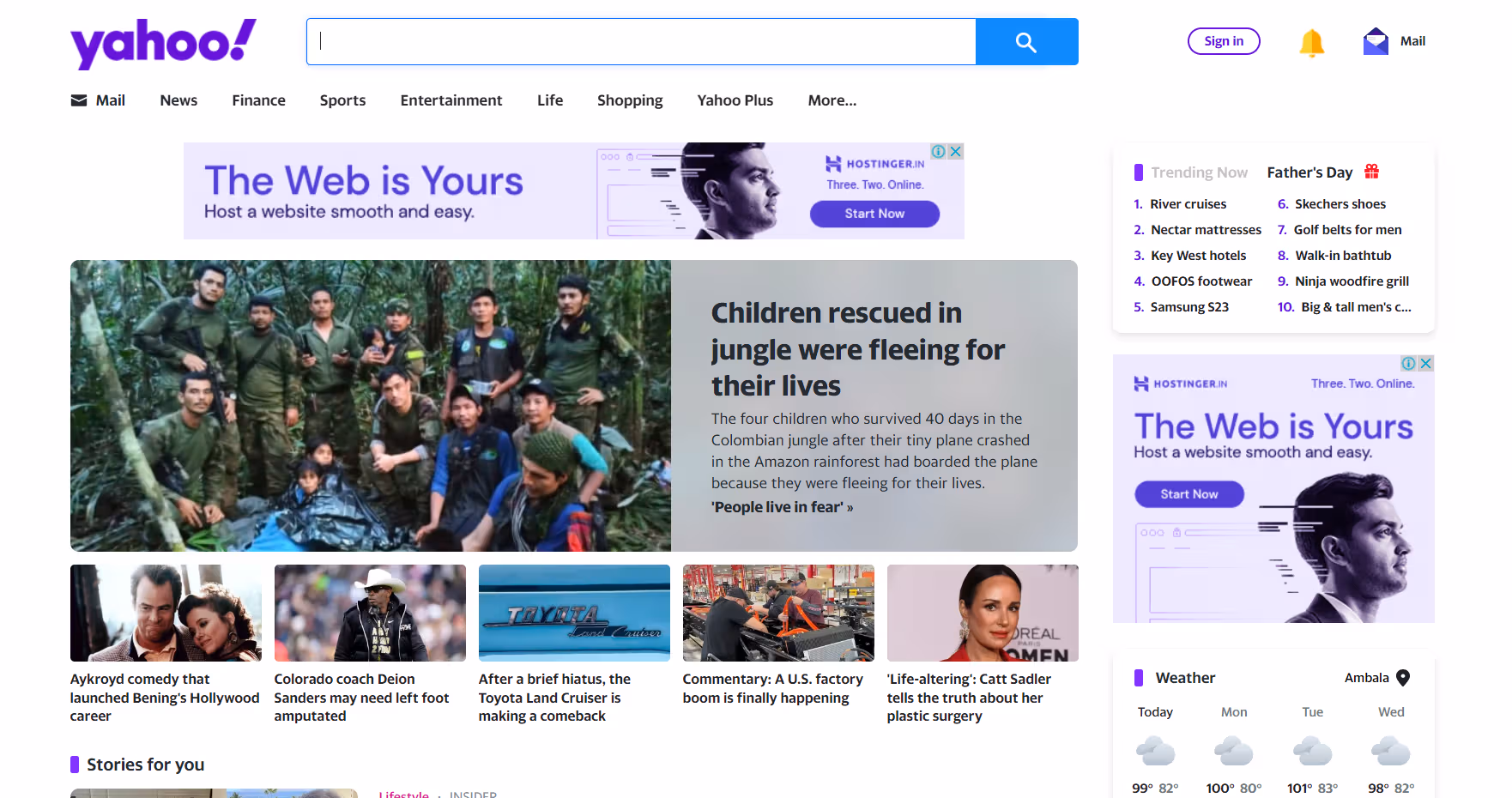Click the Father's Day gift icon
1512x798 pixels.
pyautogui.click(x=1372, y=172)
